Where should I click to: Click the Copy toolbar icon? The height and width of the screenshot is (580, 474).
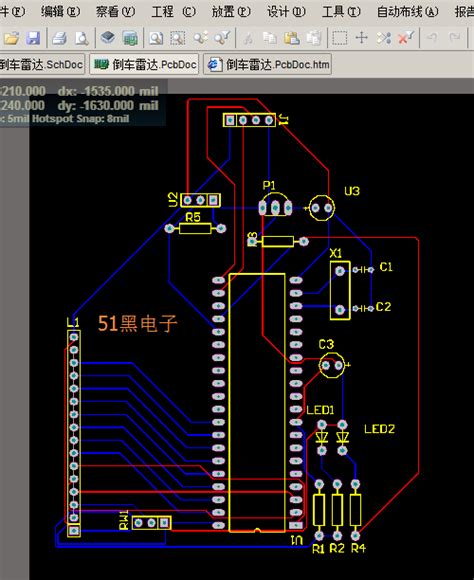[x=270, y=38]
